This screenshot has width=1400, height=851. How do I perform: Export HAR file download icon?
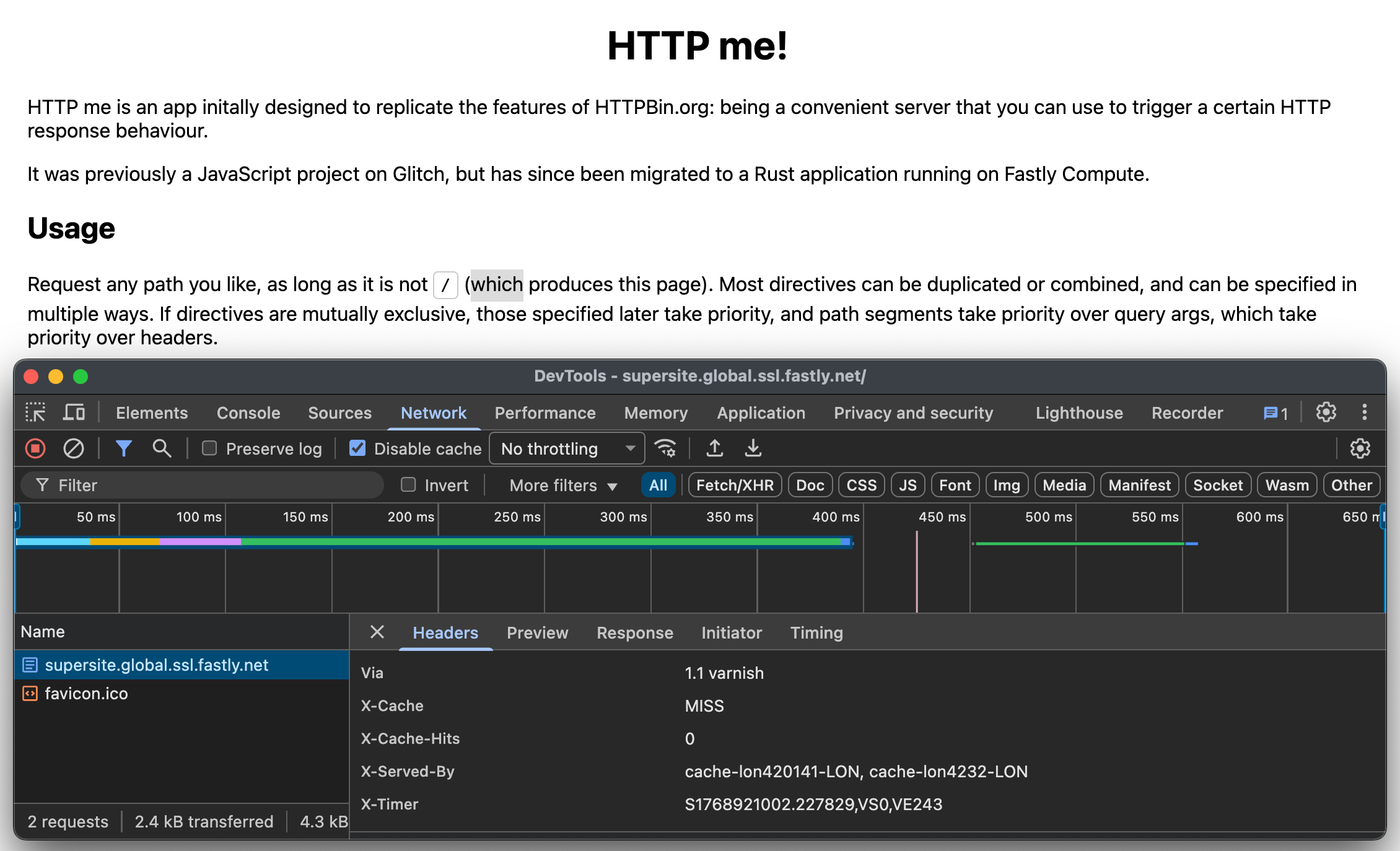(753, 448)
